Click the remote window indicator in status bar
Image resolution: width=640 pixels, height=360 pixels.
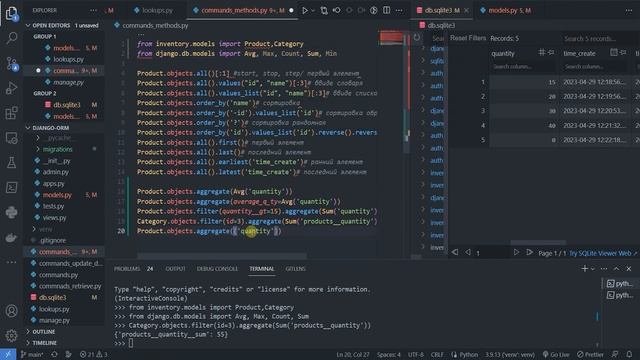[x=8, y=354]
